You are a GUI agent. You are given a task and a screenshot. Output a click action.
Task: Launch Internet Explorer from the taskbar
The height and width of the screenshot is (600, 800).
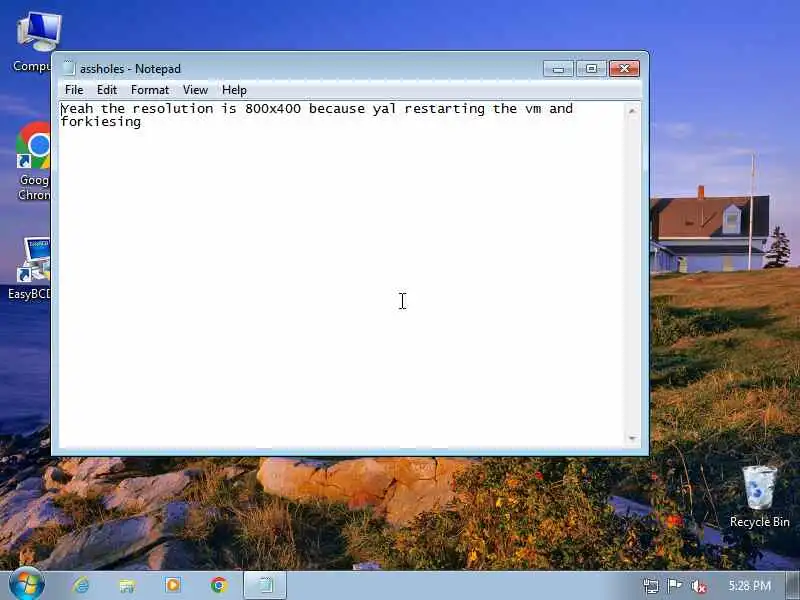tap(81, 585)
